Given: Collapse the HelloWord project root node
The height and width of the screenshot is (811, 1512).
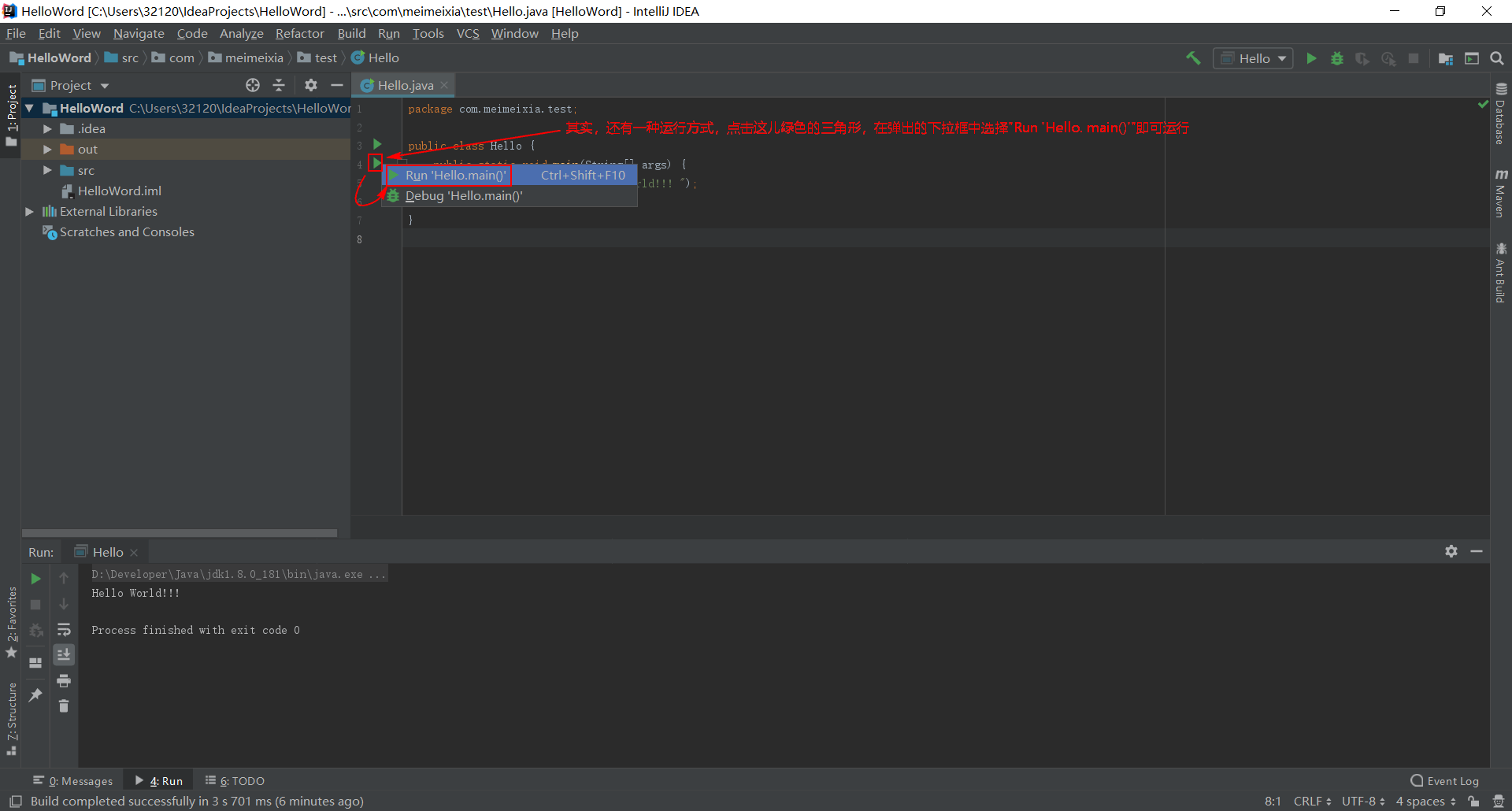Looking at the screenshot, I should 29,108.
